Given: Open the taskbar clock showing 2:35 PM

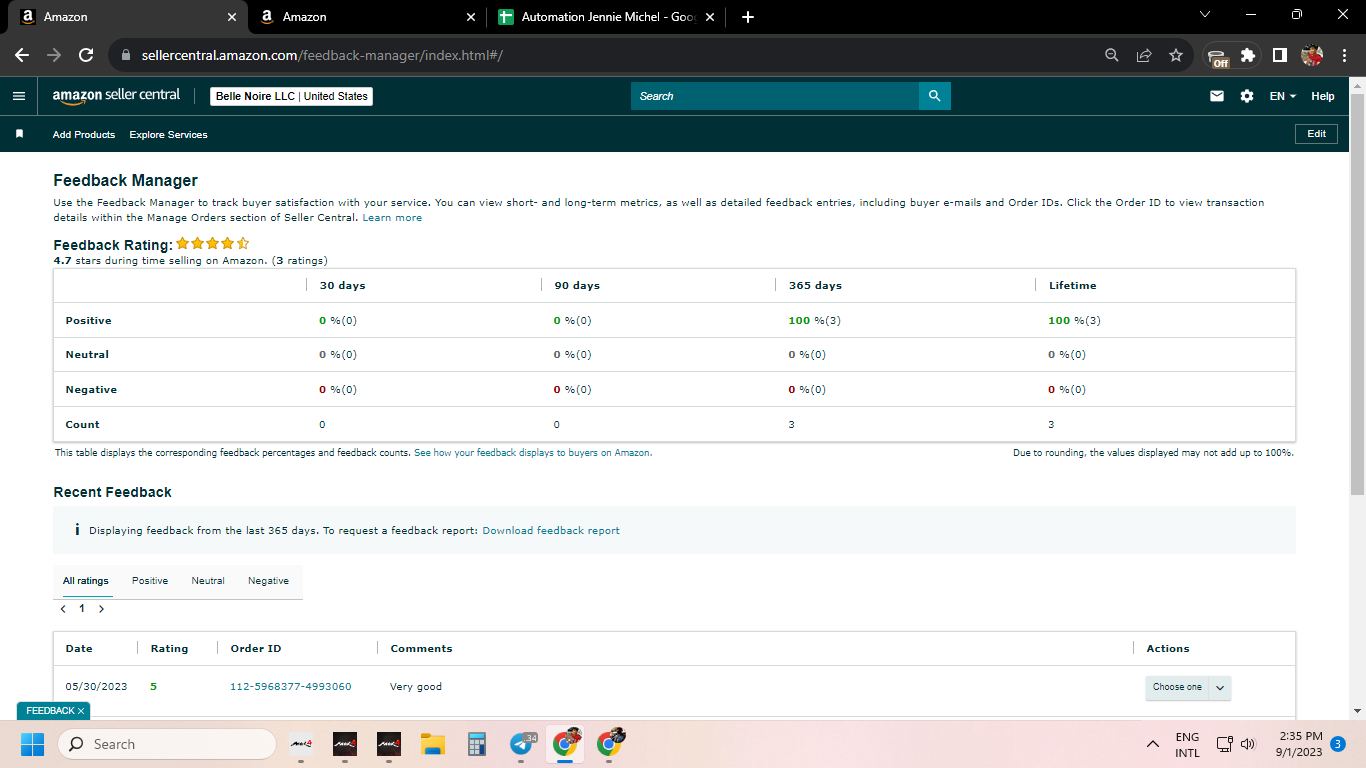Looking at the screenshot, I should 1301,744.
